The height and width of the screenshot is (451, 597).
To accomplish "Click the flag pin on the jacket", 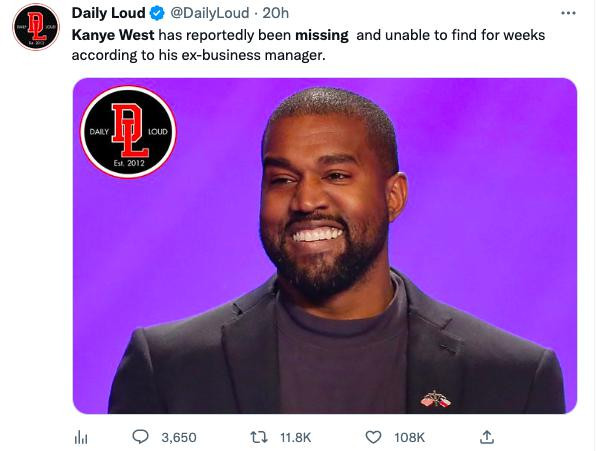I will point(436,400).
